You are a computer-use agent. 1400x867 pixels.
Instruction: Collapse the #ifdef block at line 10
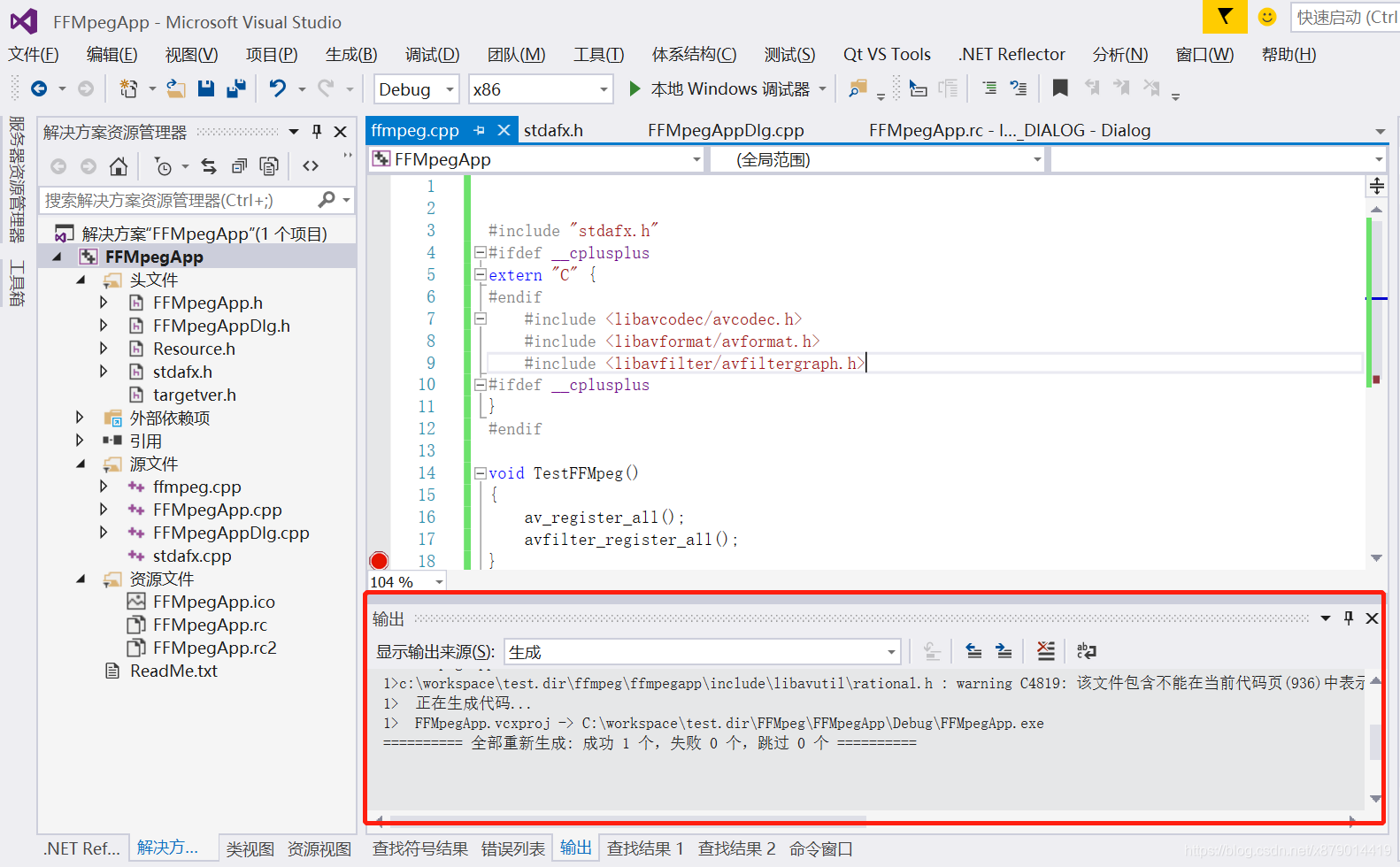tap(480, 384)
